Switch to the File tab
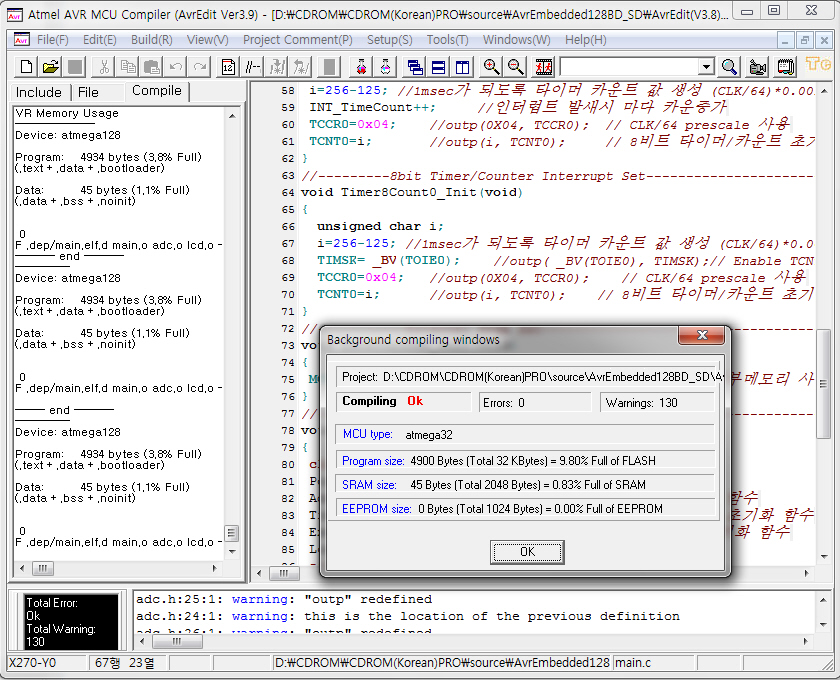The image size is (840, 680). click(88, 92)
